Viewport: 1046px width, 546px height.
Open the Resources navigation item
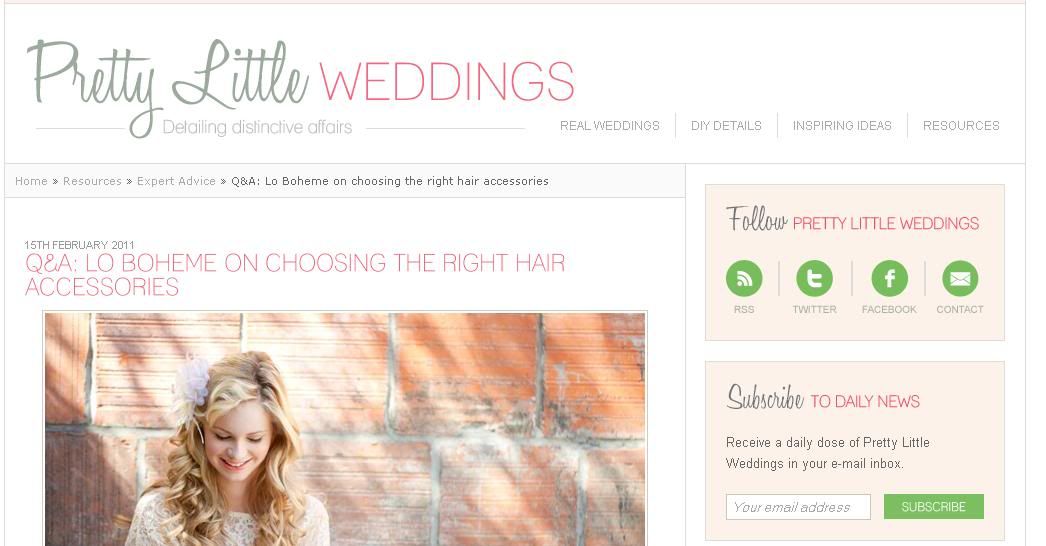(961, 125)
